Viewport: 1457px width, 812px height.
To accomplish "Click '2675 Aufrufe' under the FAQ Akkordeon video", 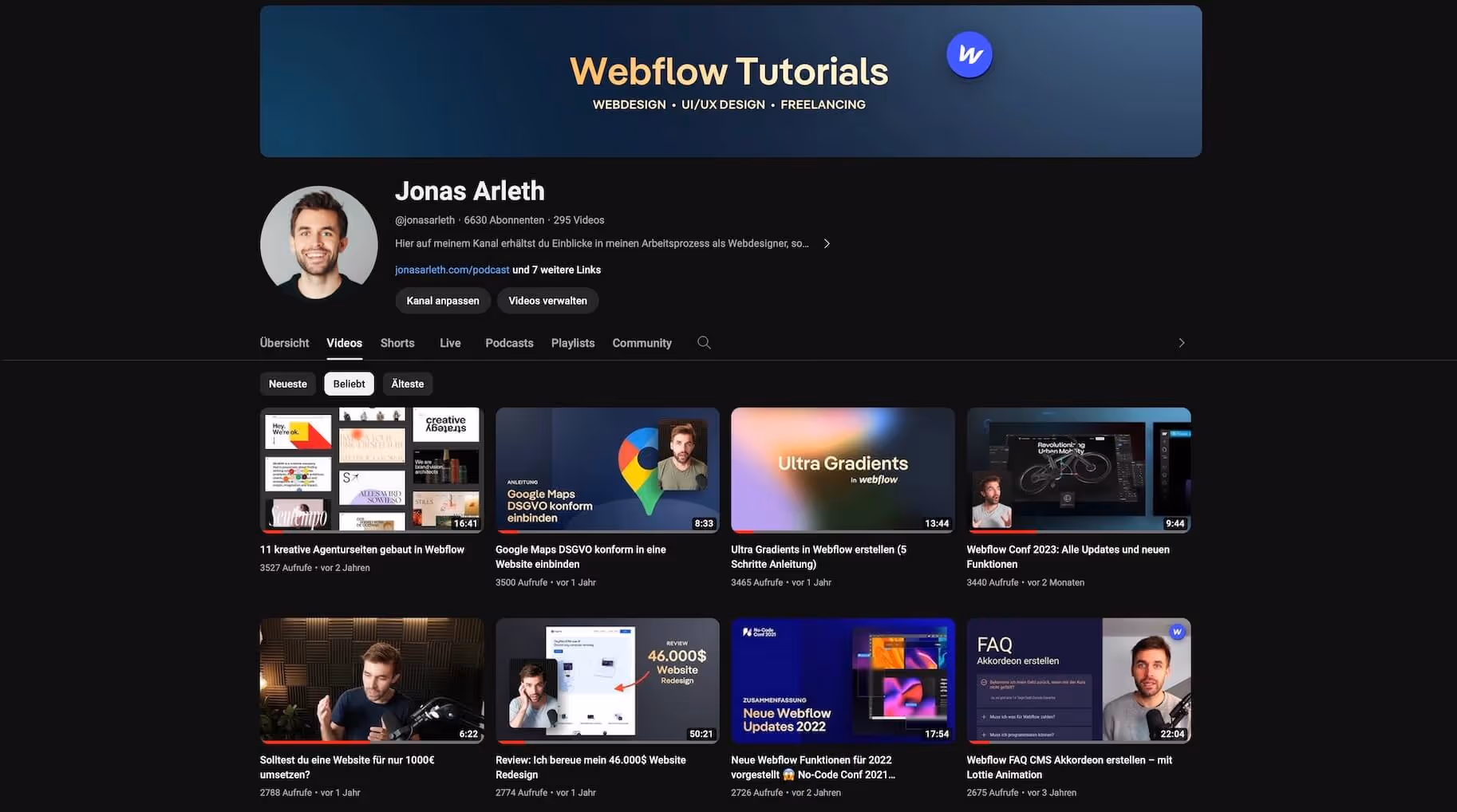I will [x=993, y=793].
